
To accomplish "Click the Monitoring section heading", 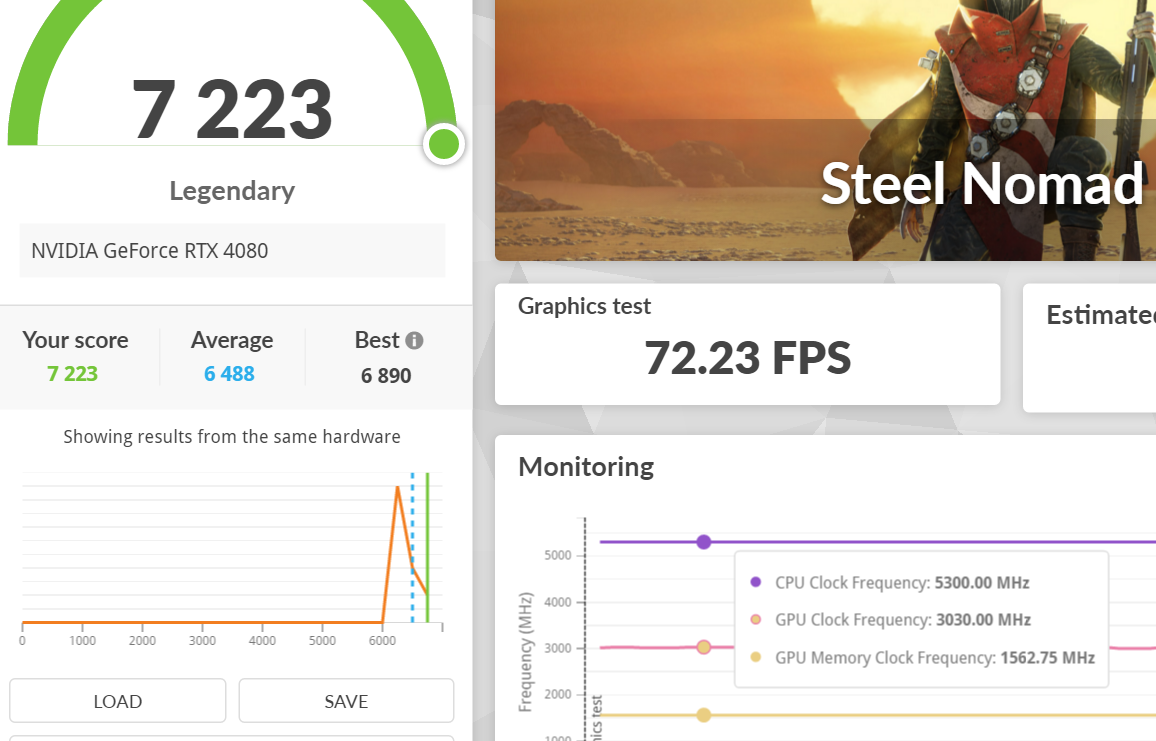I will [x=586, y=467].
